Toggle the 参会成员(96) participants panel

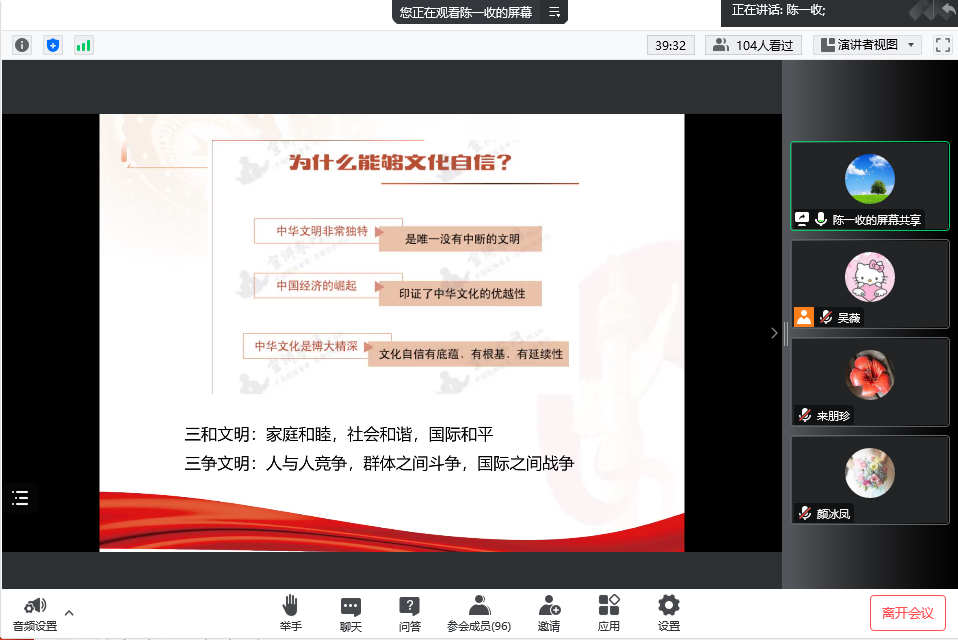[479, 612]
